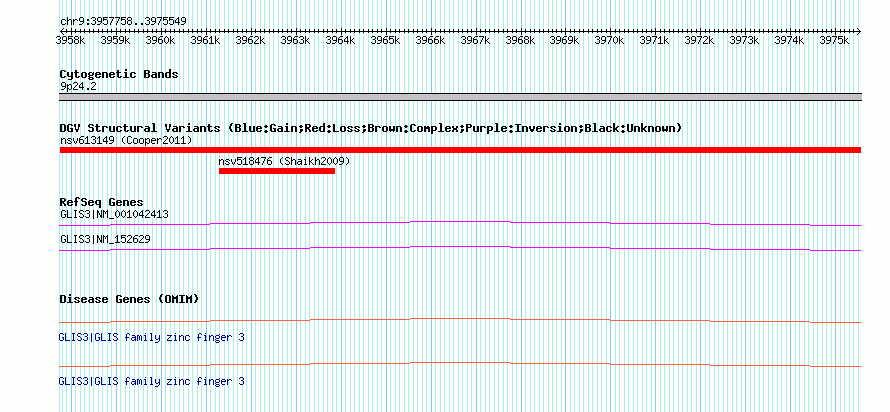This screenshot has height=412, width=890.
Task: Open GLIS3|NM_001042413 transcript label
Action: point(114,215)
